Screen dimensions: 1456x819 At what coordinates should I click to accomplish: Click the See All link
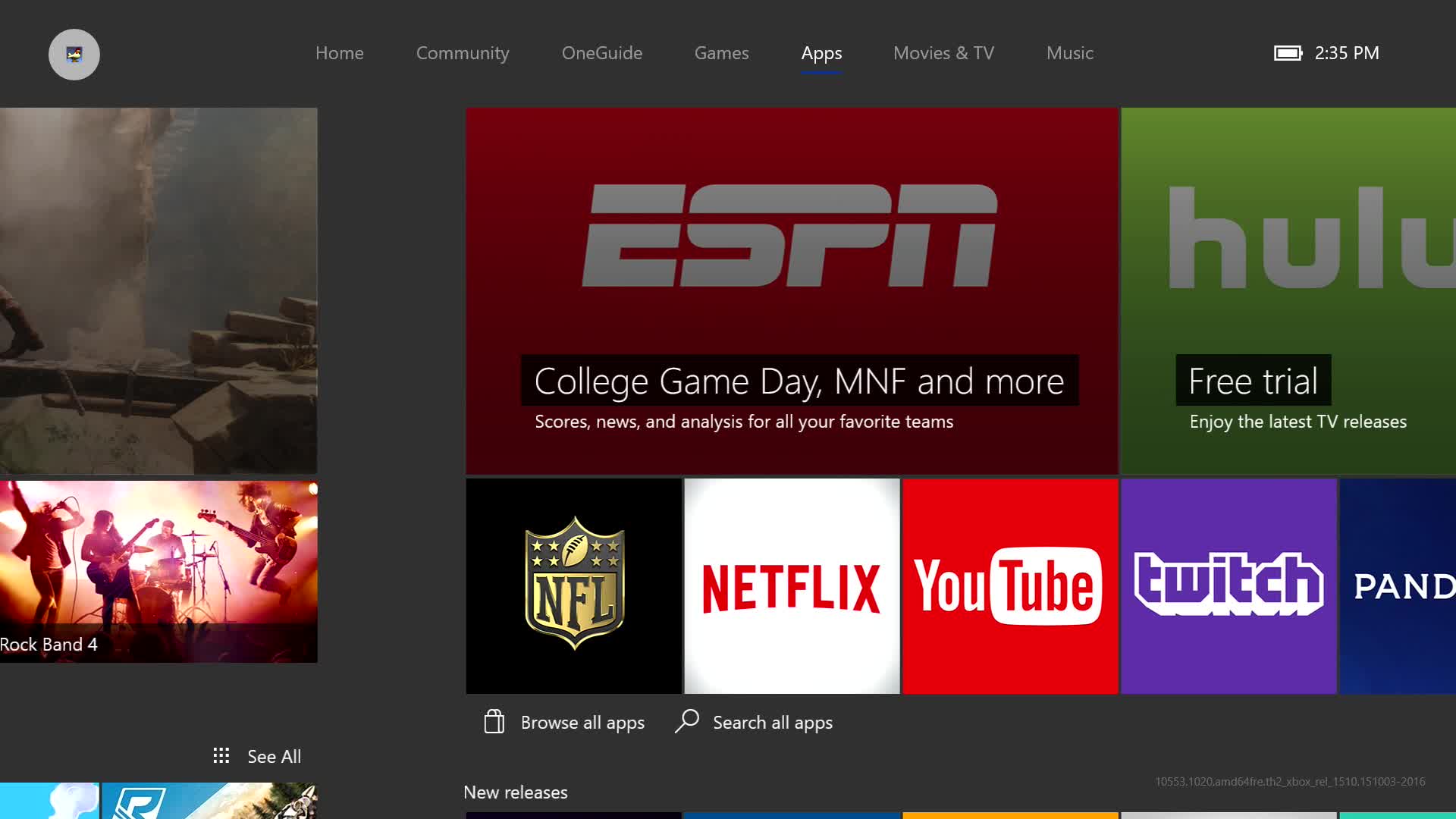(275, 757)
